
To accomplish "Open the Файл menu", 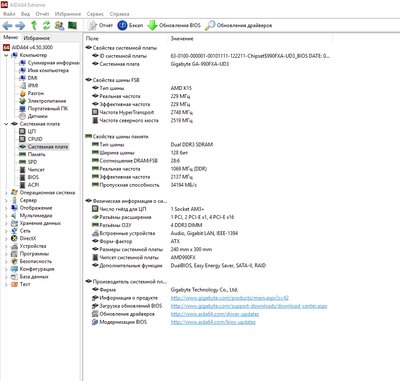I will (x=9, y=14).
